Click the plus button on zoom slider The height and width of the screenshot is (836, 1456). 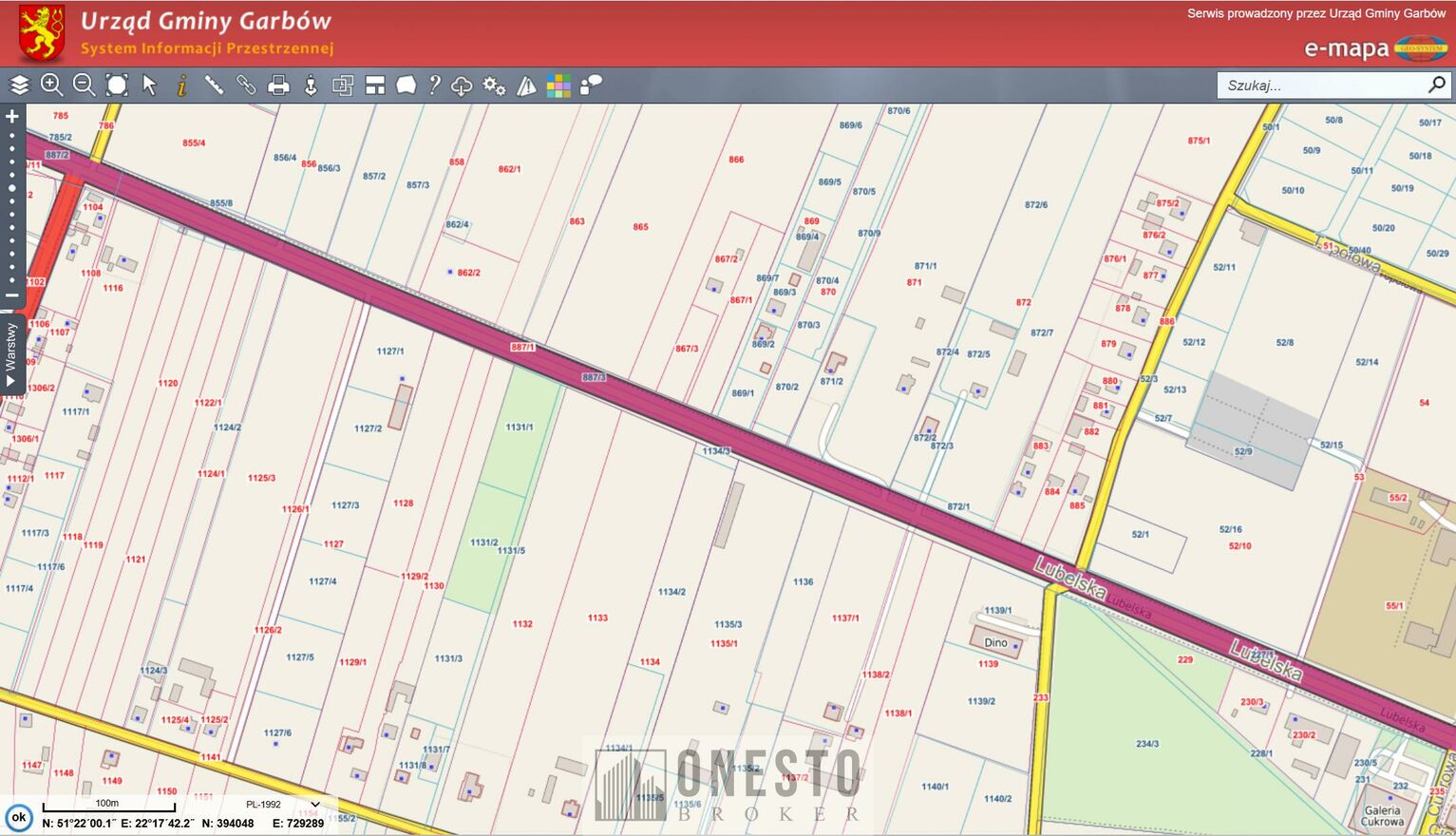(12, 117)
